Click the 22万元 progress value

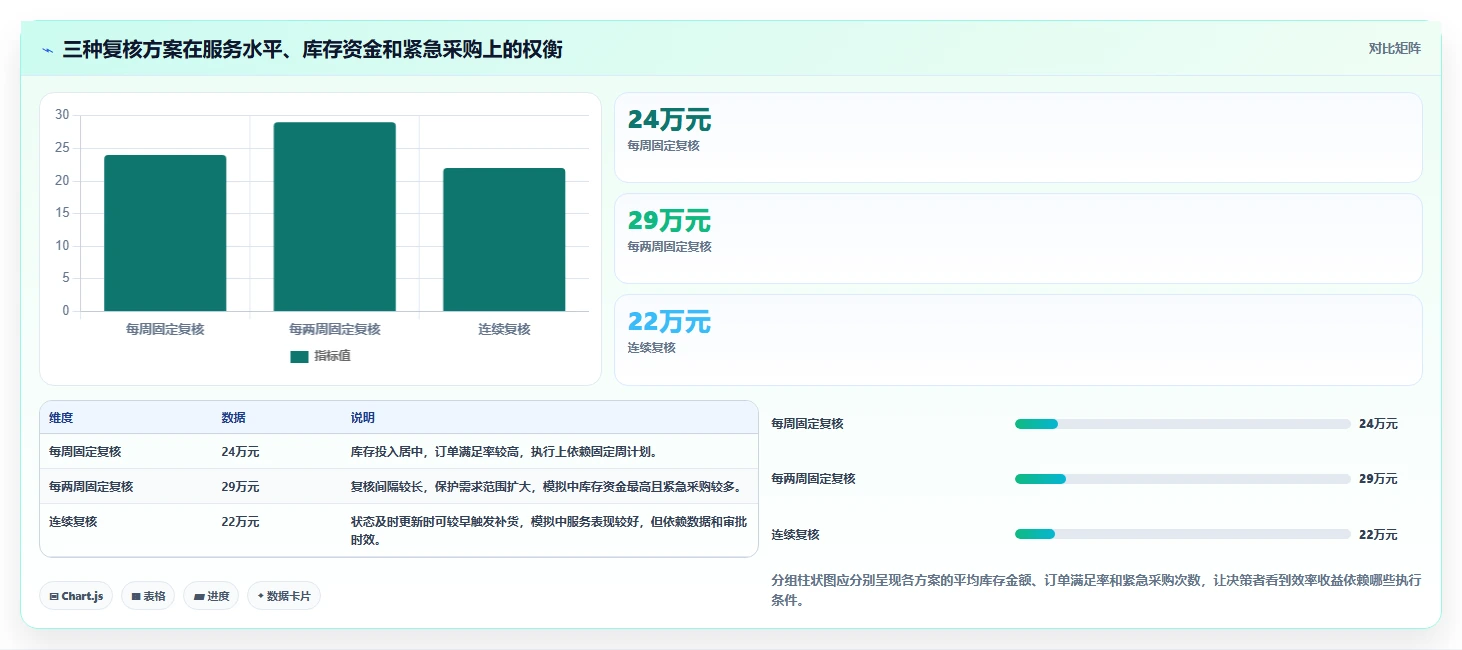1378,535
